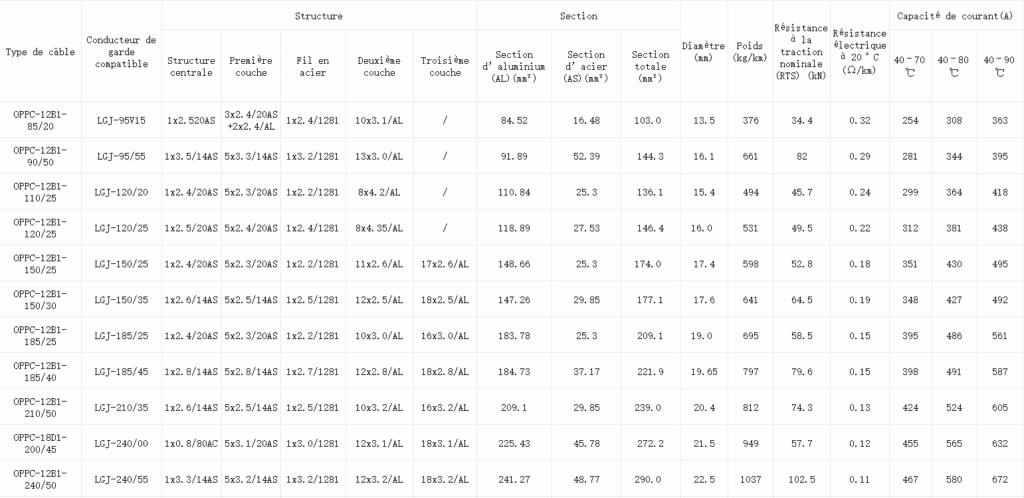Click the 40-90 °C column header
The image size is (1024, 498).
pos(999,66)
